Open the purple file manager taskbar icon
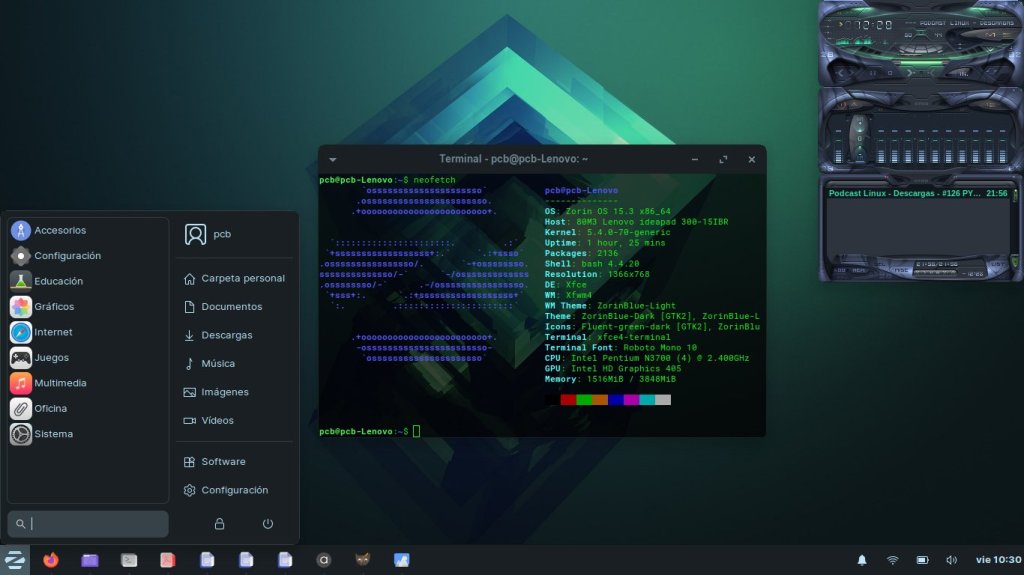This screenshot has width=1024, height=575. tap(90, 560)
